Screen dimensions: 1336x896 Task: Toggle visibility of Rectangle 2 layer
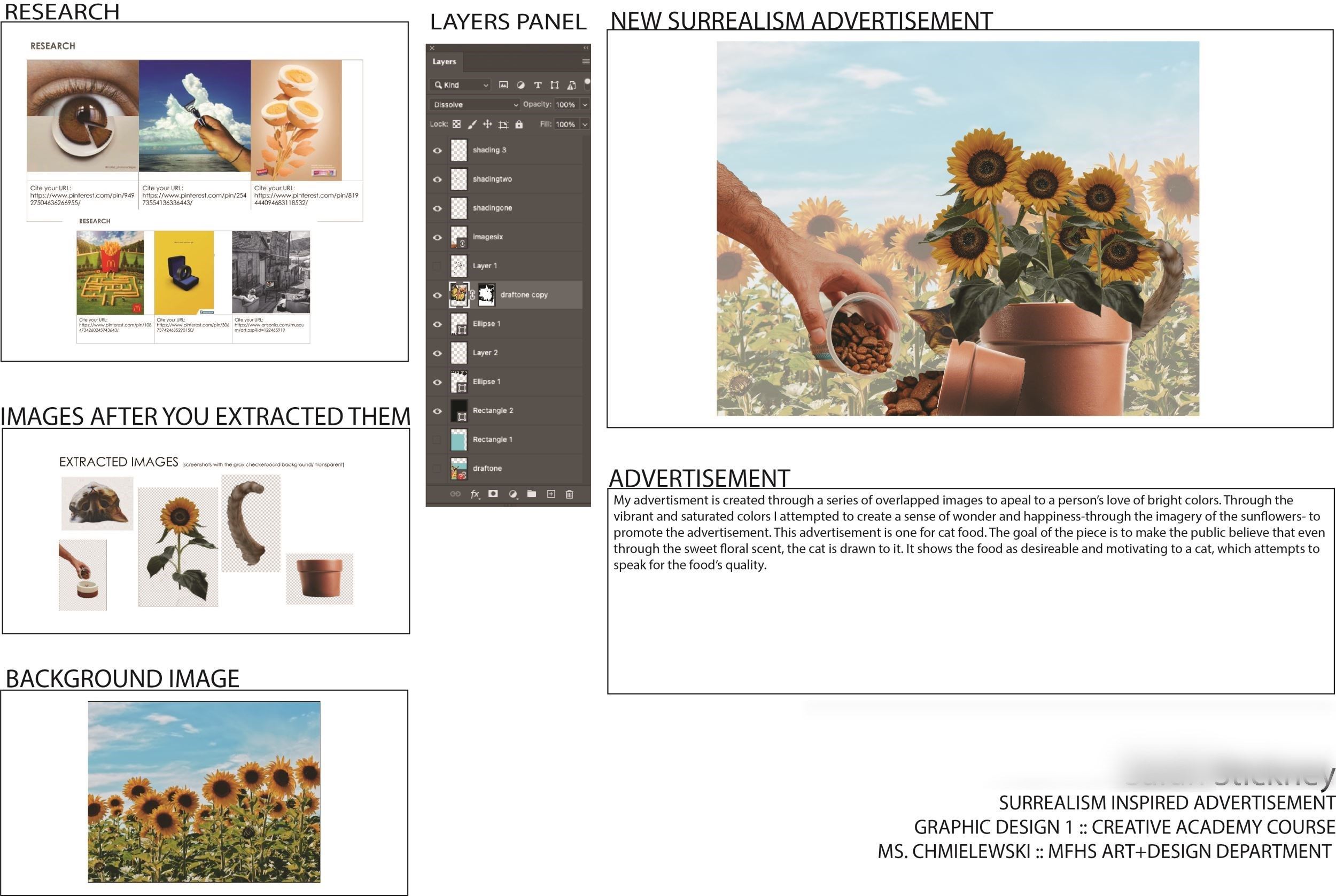438,411
